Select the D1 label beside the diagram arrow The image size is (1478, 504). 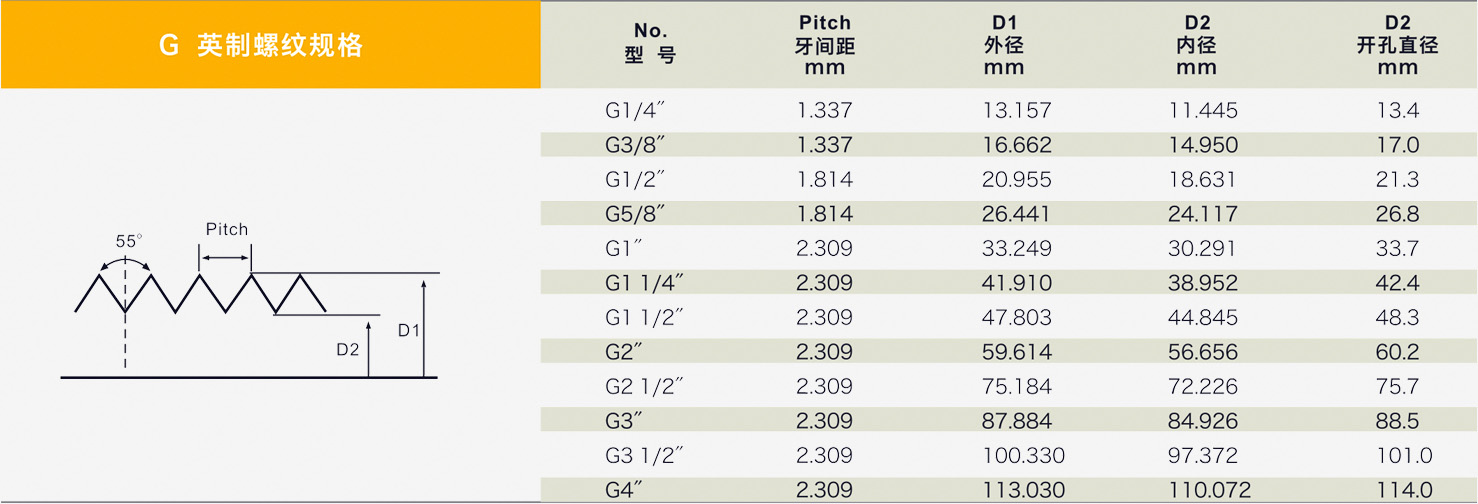(x=409, y=329)
